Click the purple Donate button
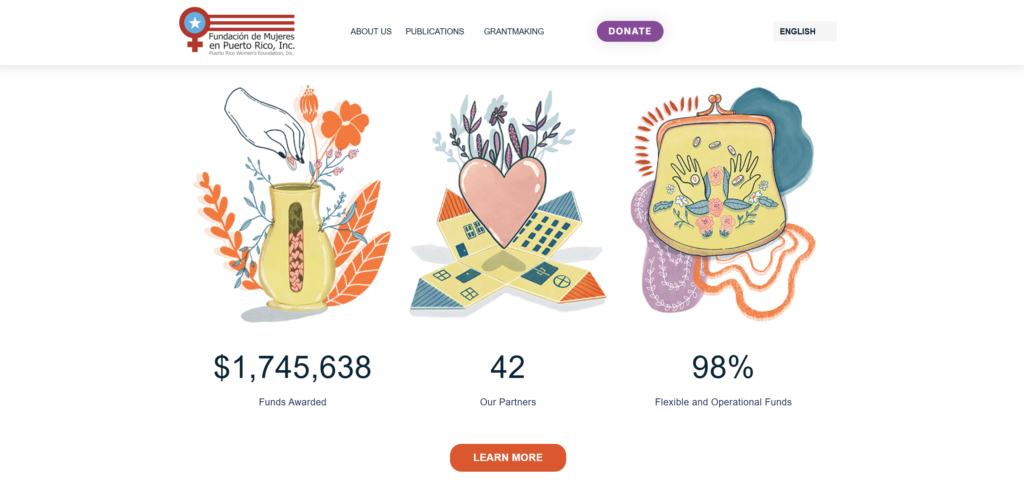 pos(630,31)
